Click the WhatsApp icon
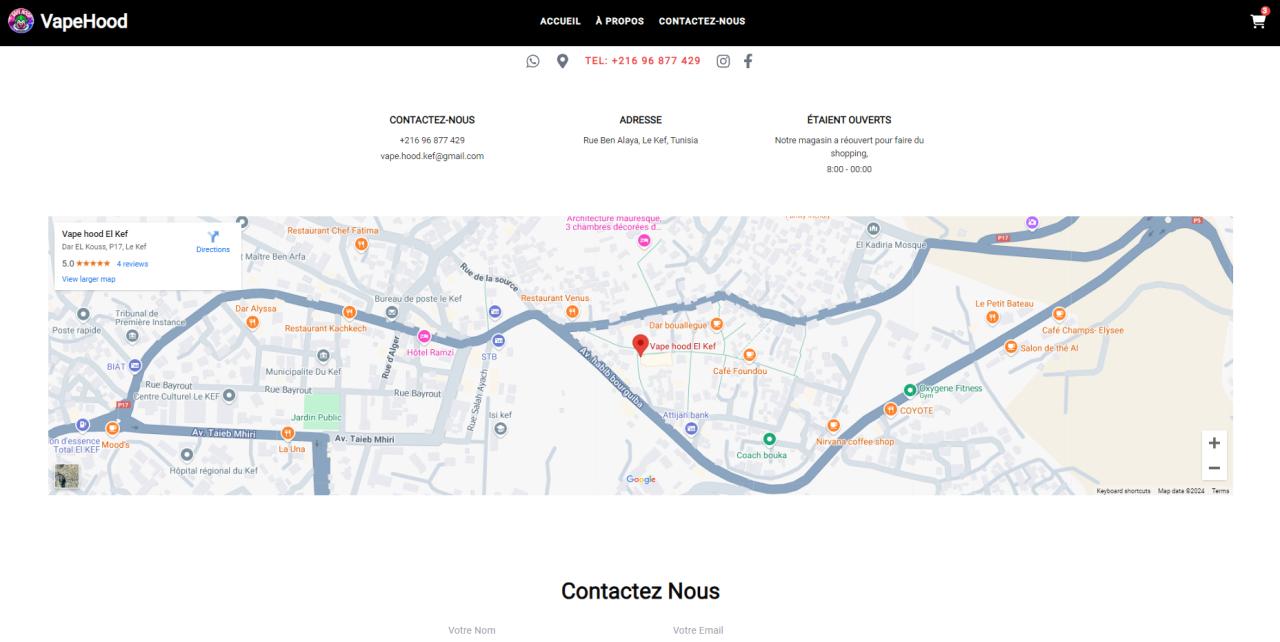 click(x=533, y=61)
